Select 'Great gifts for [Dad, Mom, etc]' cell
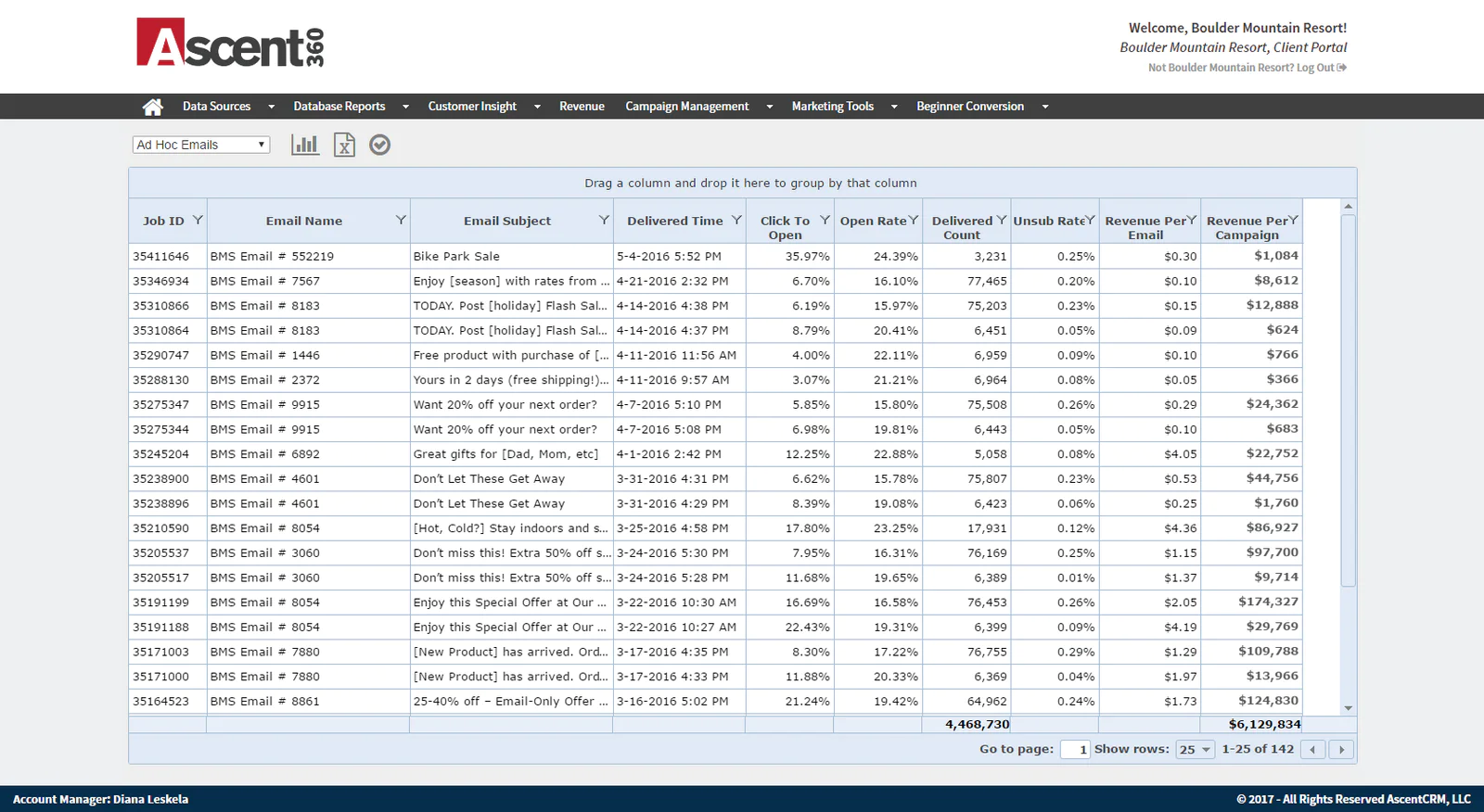This screenshot has height=812, width=1484. pos(511,454)
